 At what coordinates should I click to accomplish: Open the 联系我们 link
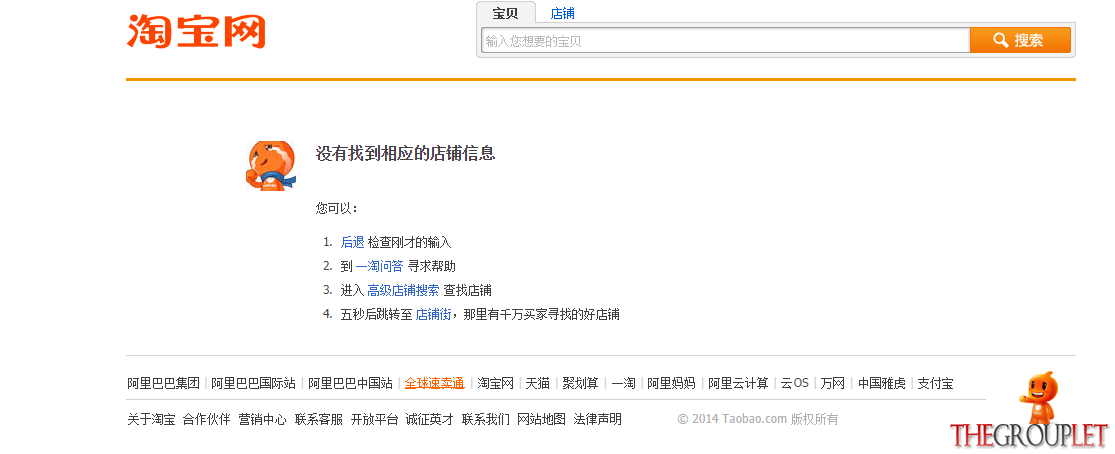(x=486, y=419)
